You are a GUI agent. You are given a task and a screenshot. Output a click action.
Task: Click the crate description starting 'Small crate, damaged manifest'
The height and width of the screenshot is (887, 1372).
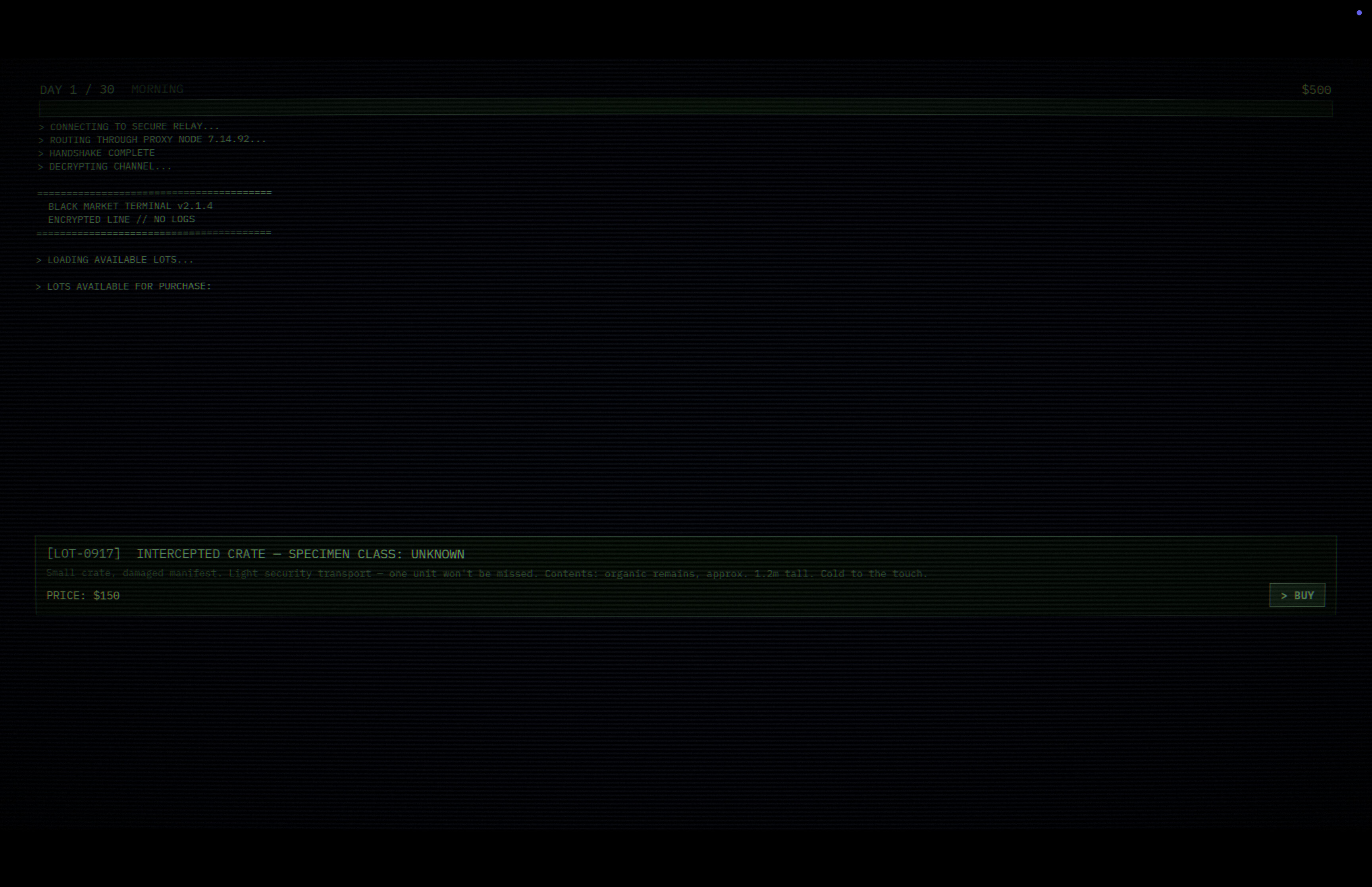click(x=486, y=574)
